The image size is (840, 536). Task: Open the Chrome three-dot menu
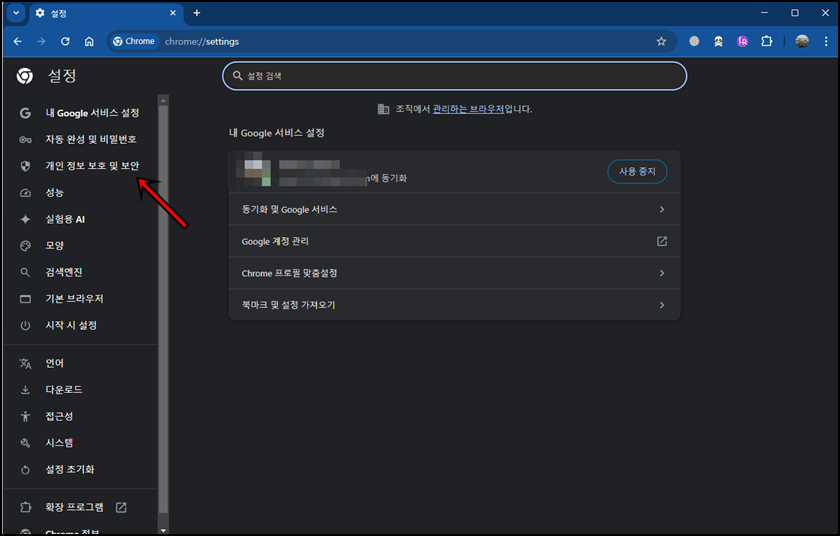826,41
